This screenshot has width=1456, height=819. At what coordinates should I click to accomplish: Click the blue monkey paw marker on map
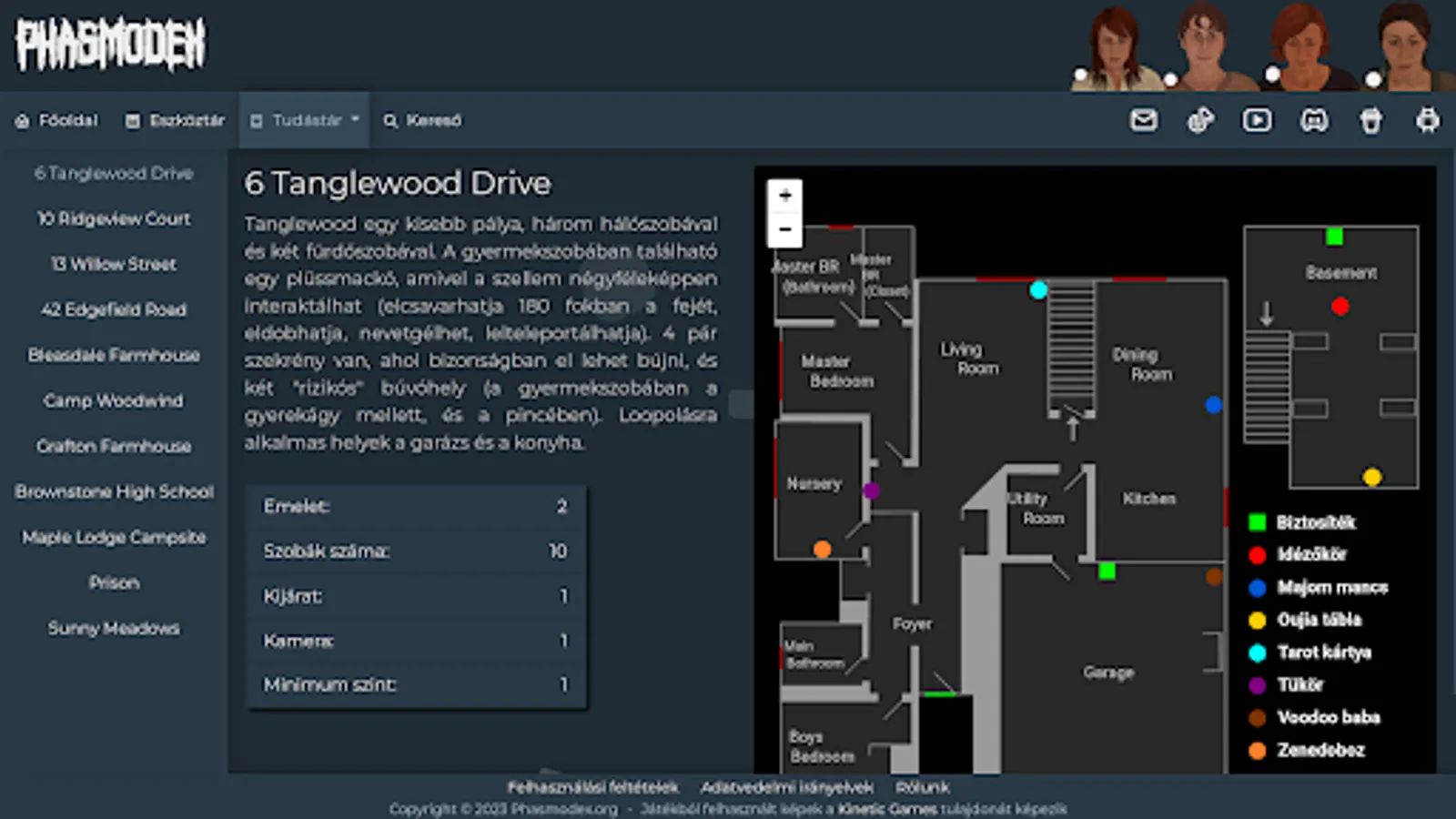click(x=1214, y=405)
